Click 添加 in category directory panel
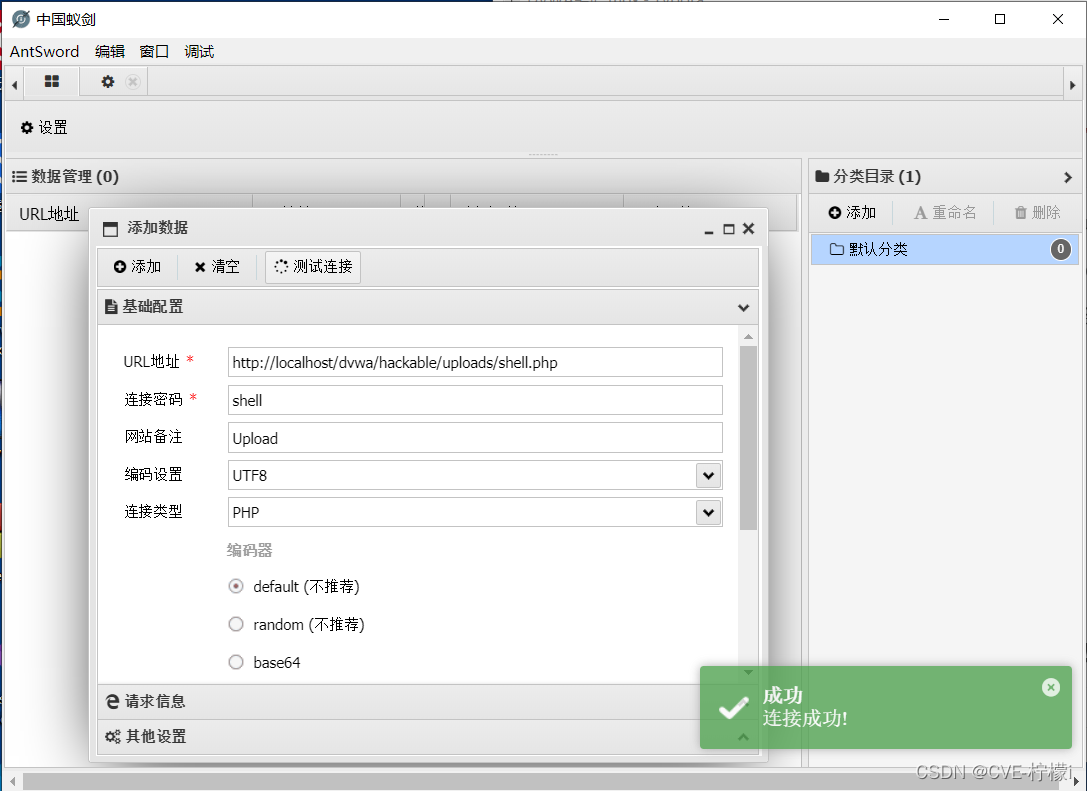The width and height of the screenshot is (1087, 791). 853,213
